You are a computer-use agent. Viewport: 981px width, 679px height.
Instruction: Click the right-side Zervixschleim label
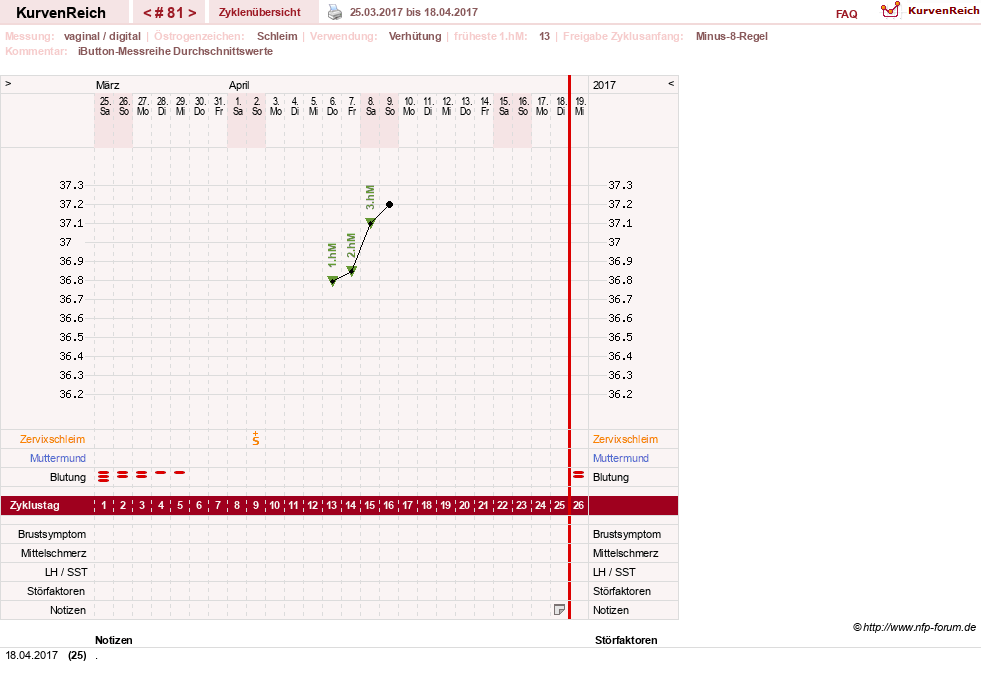[626, 439]
